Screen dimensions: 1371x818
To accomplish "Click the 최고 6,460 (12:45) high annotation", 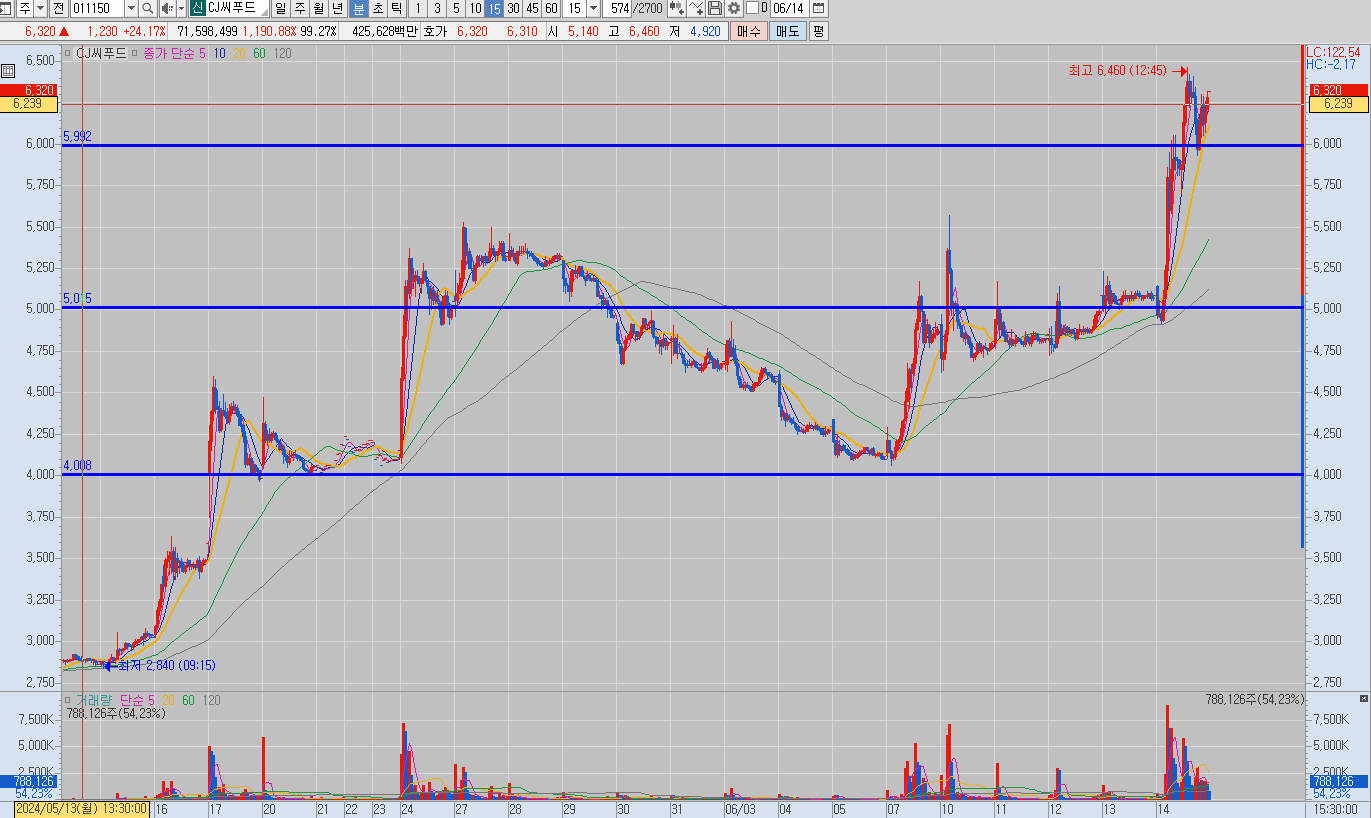I will coord(1117,70).
